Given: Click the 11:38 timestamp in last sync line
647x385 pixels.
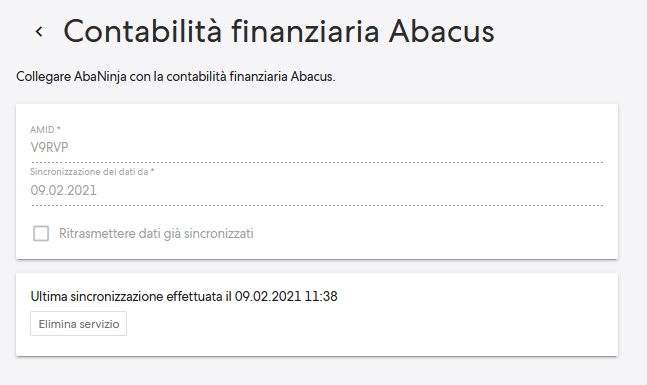Looking at the screenshot, I should tap(321, 296).
